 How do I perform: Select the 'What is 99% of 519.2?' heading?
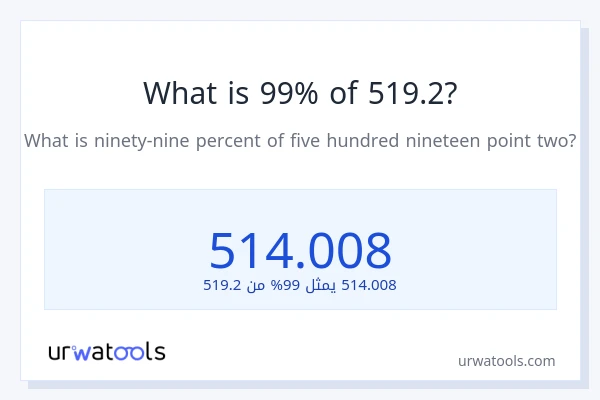(x=300, y=93)
